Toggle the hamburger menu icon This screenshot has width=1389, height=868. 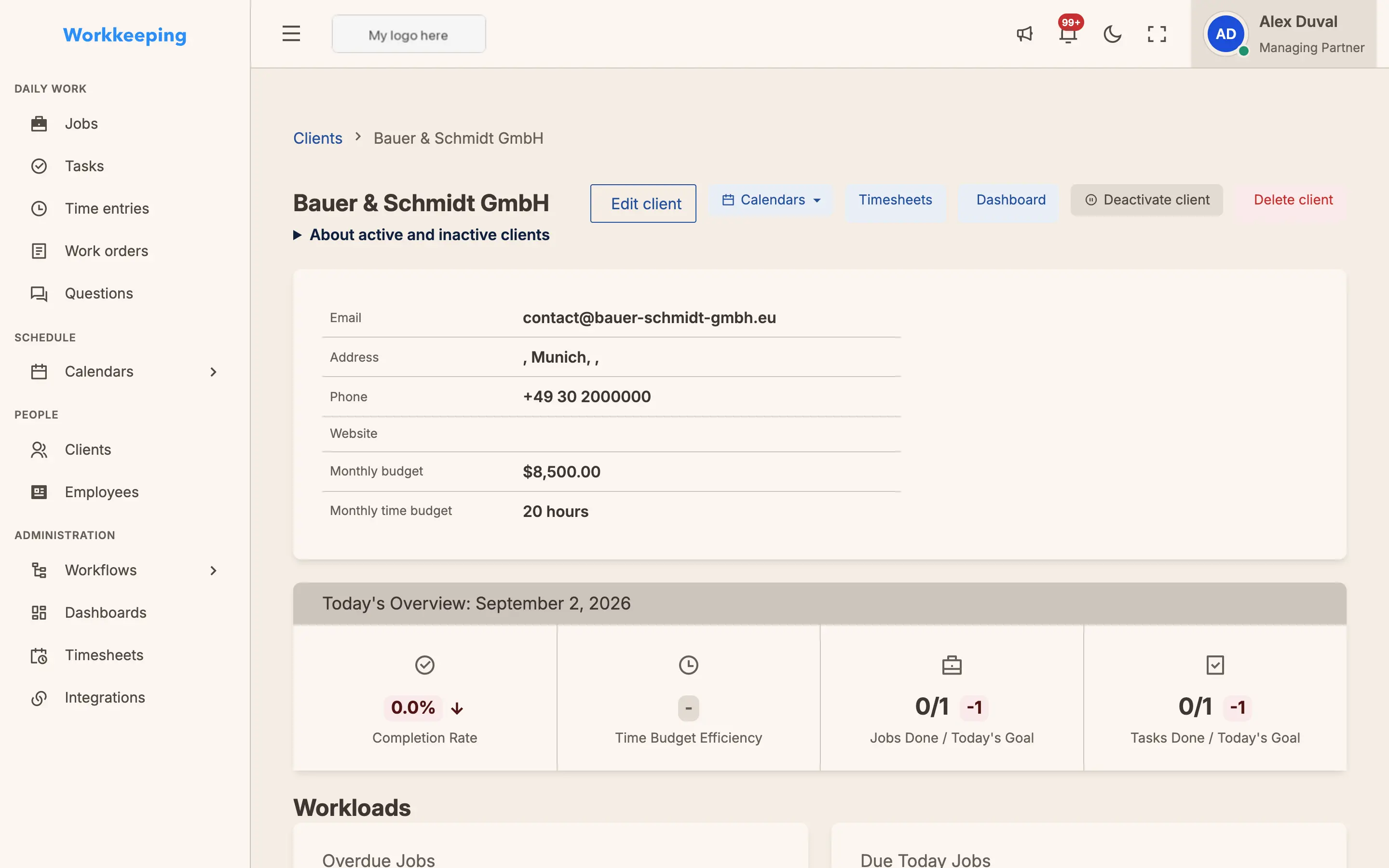coord(291,34)
